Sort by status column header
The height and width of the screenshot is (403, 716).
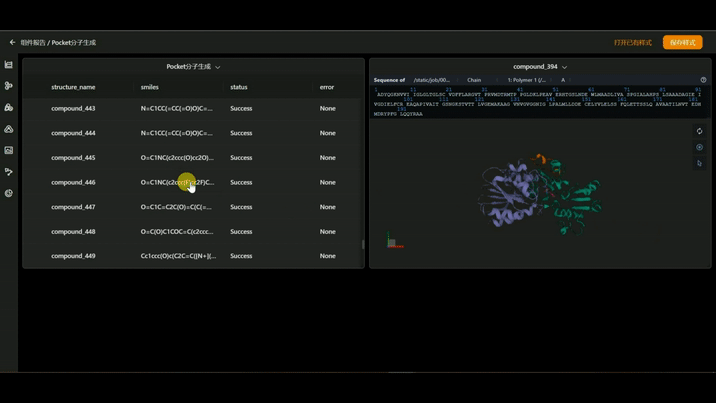coord(238,87)
